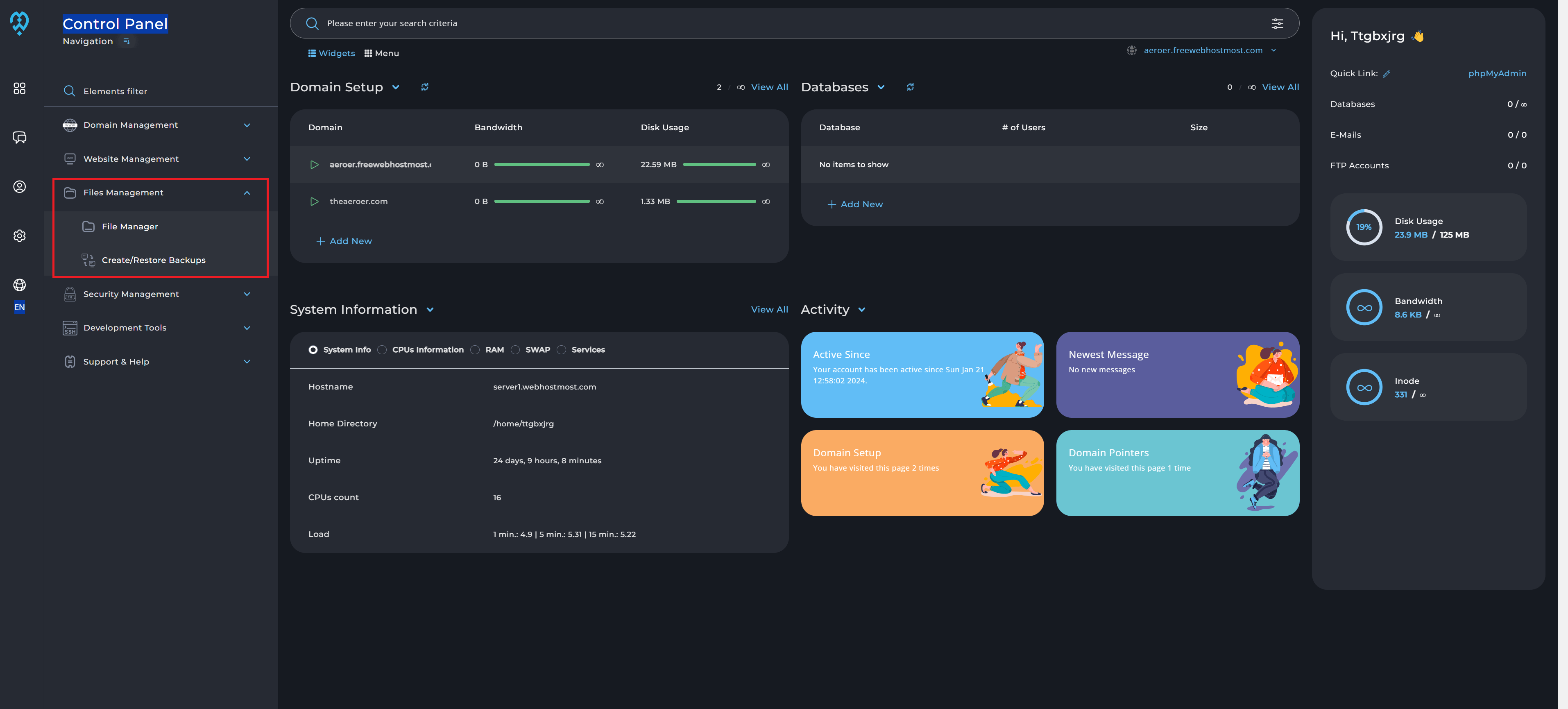Viewport: 1568px width, 709px height.
Task: Click the Databases widget refresh icon
Action: coord(910,87)
